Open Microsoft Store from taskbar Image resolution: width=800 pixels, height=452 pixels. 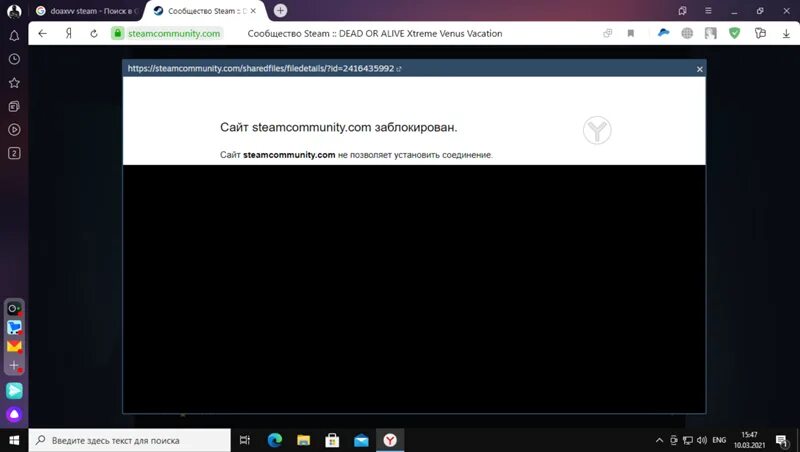coord(332,440)
